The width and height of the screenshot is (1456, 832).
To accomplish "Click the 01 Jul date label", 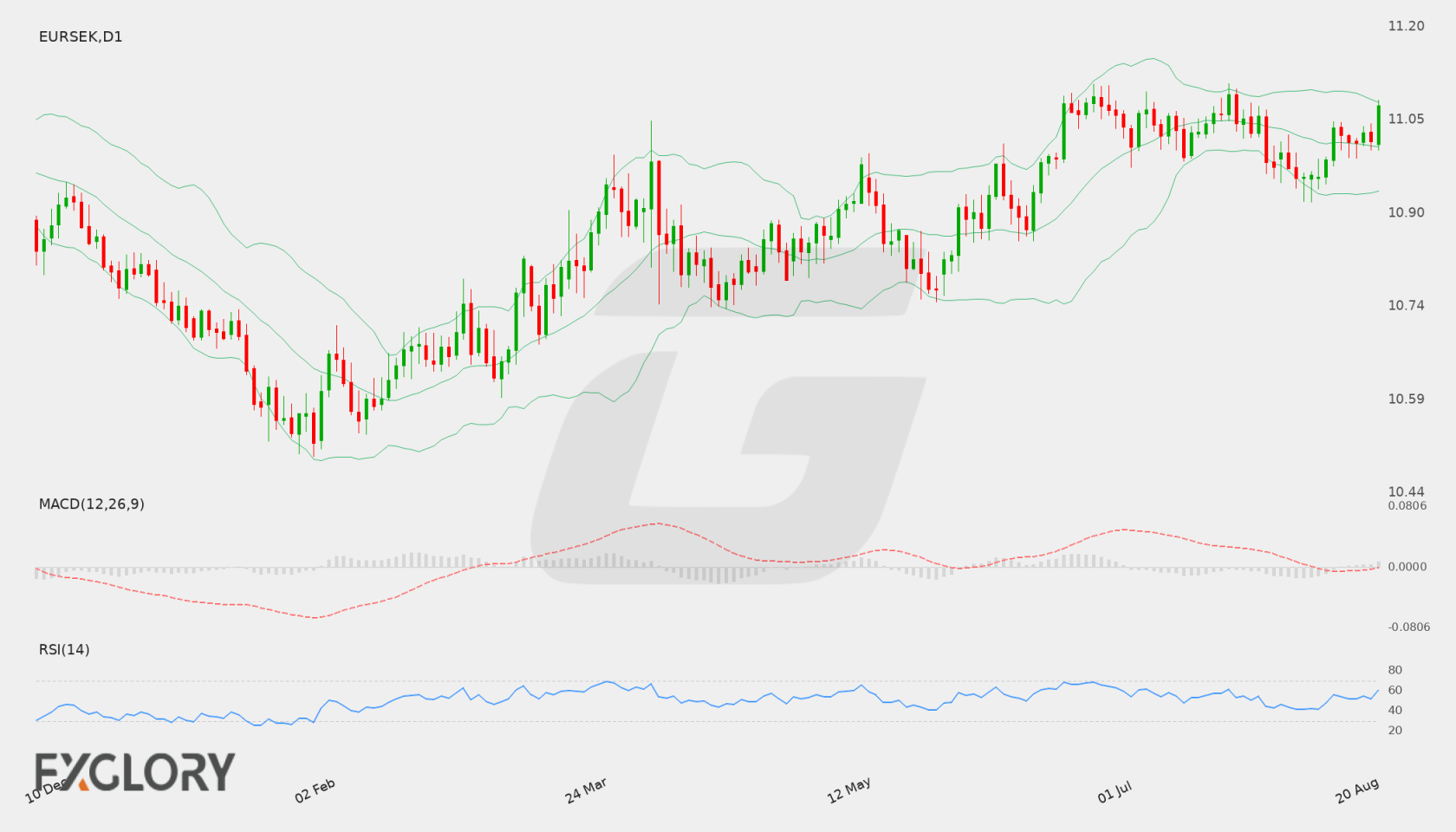I will [1115, 790].
